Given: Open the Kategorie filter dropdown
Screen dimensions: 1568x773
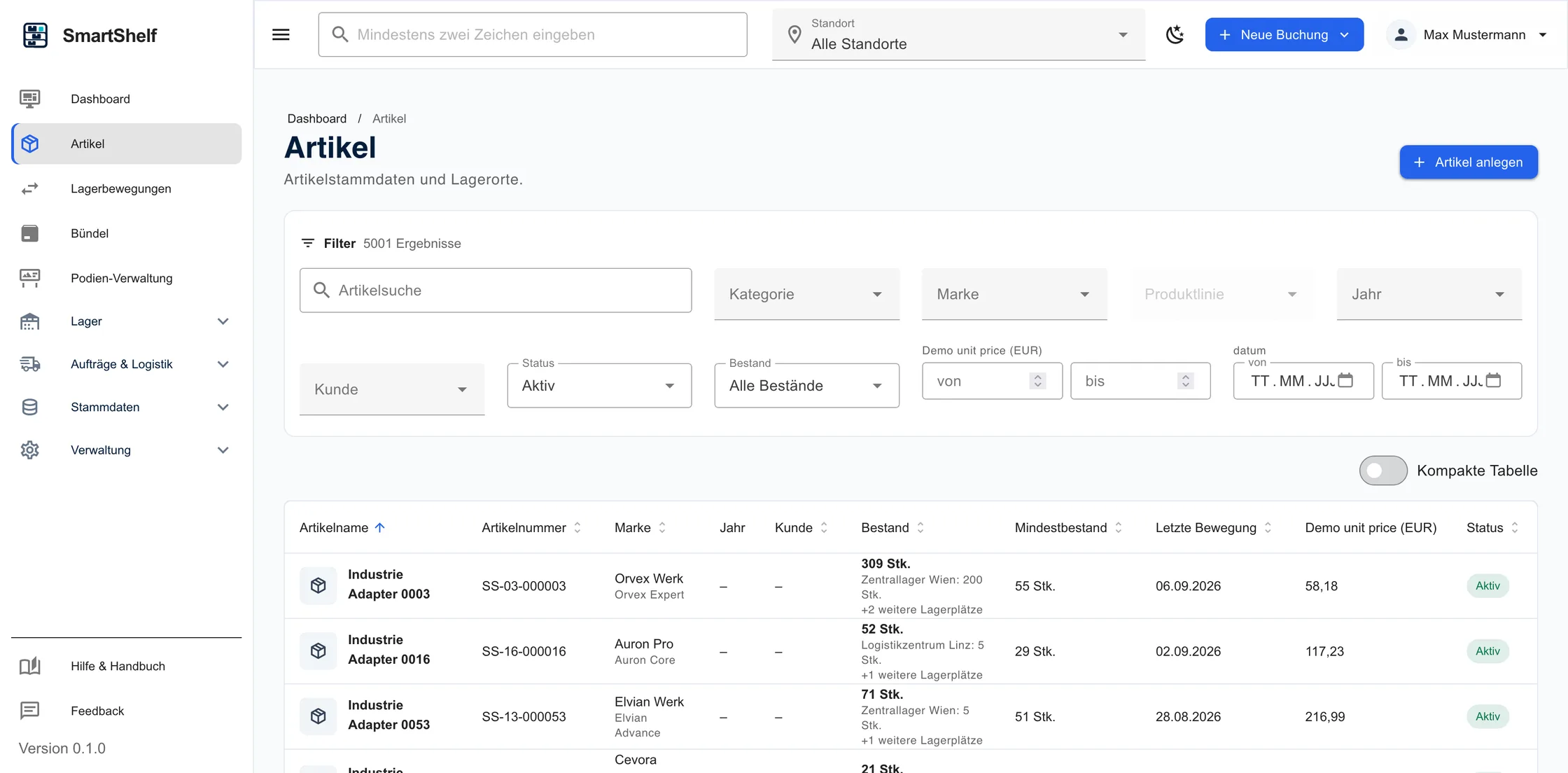Looking at the screenshot, I should 806,294.
